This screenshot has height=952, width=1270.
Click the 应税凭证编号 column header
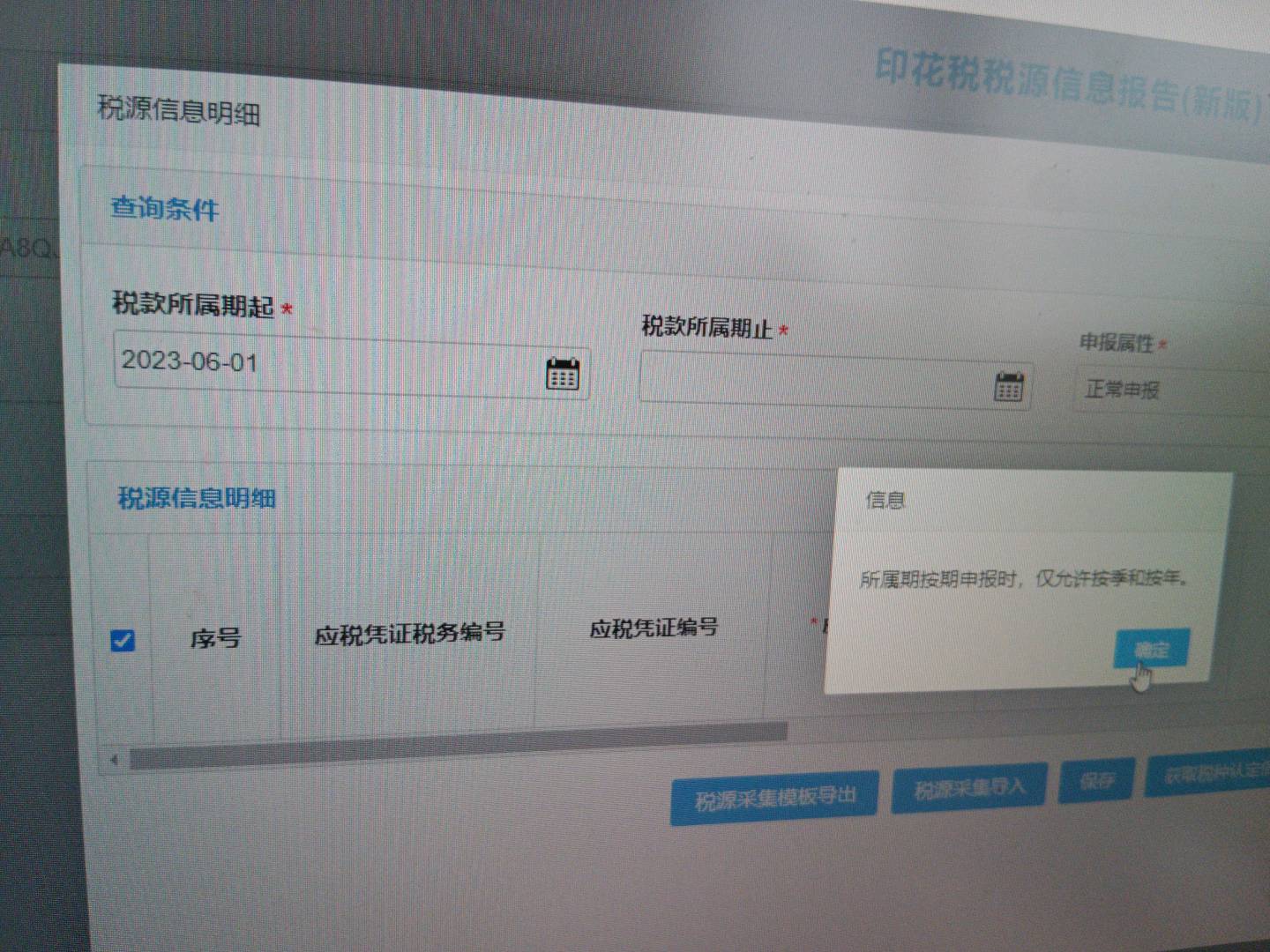click(x=654, y=628)
